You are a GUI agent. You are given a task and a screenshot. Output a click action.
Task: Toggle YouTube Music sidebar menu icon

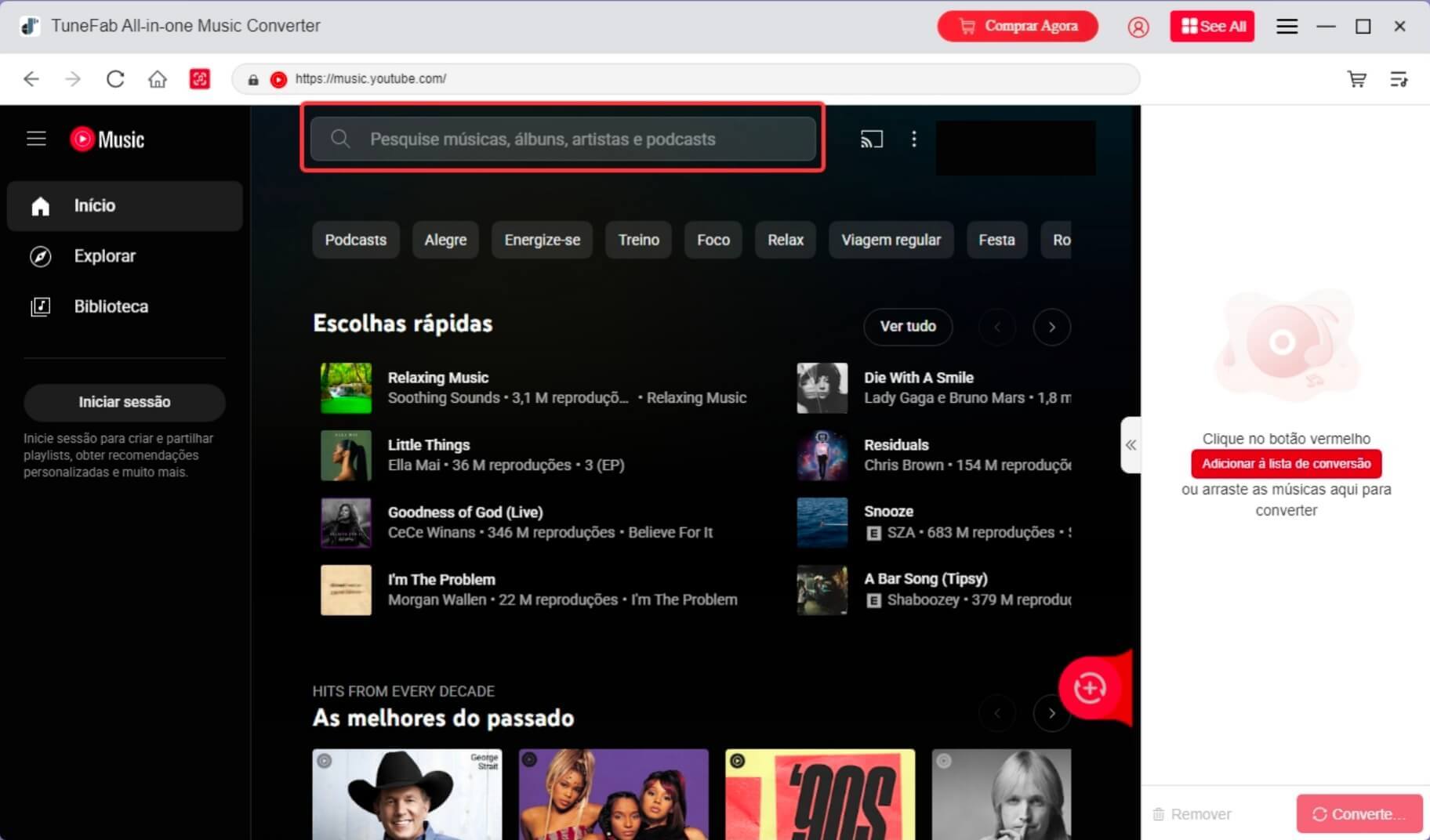(36, 139)
